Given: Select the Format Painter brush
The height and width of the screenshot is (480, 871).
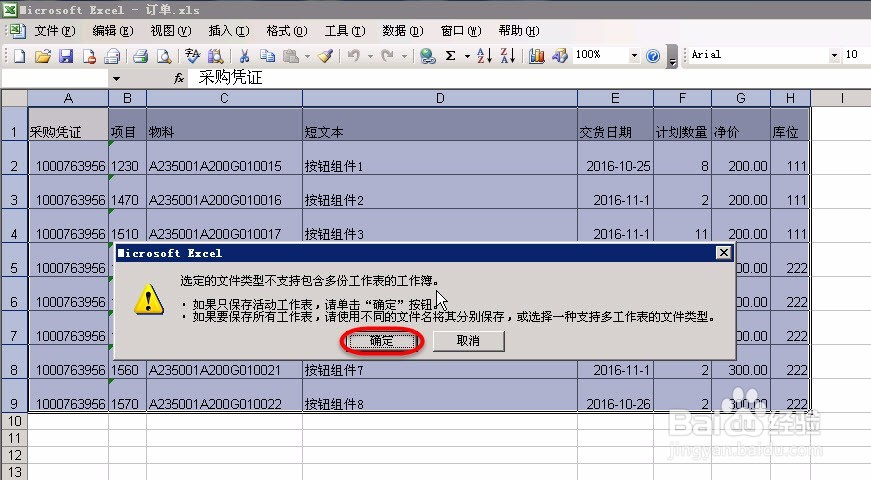Looking at the screenshot, I should [x=326, y=56].
